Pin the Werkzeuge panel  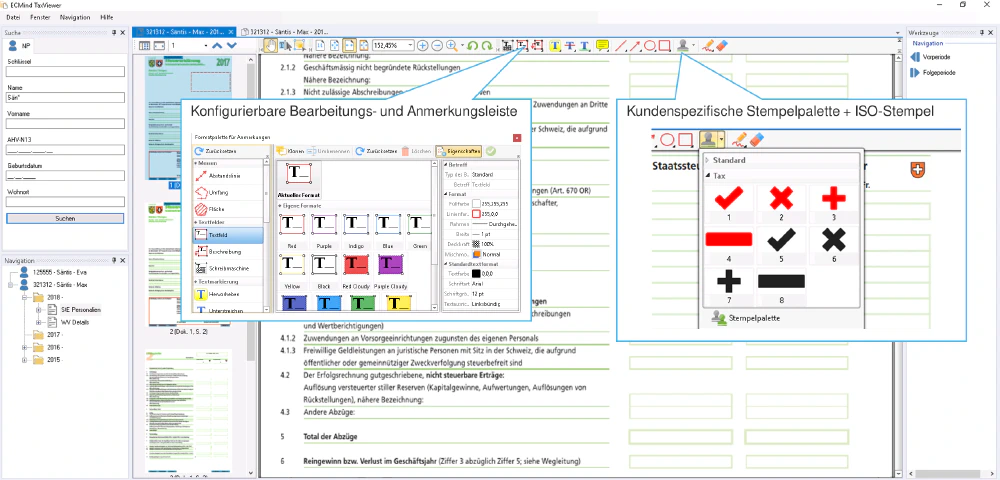pyautogui.click(x=982, y=31)
